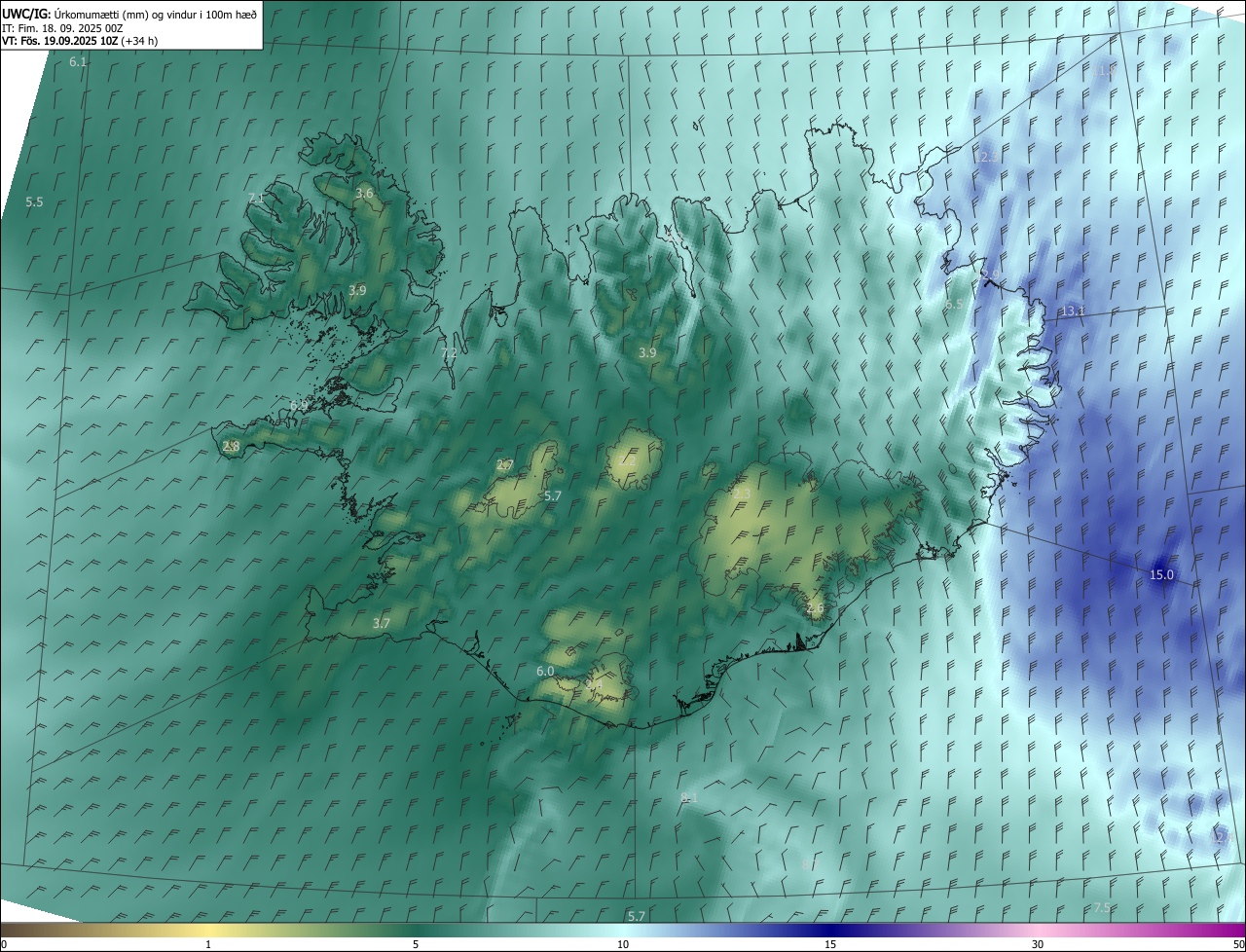
Task: Click the 3.7 value label on the southwest peninsula
Action: pyautogui.click(x=382, y=623)
